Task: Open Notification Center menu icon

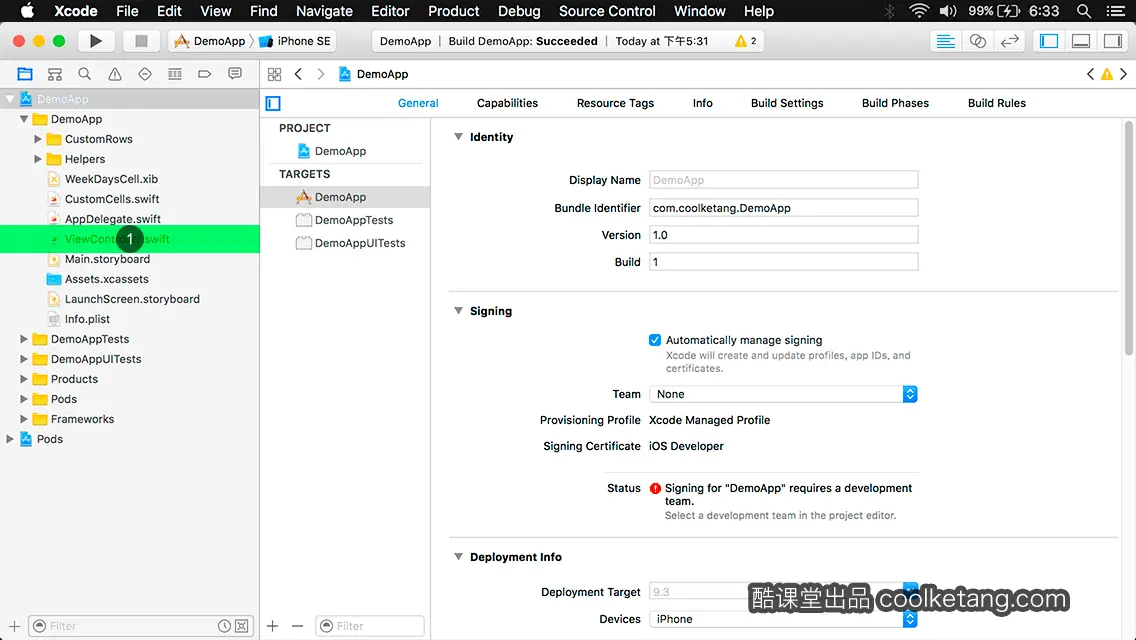Action: [x=1116, y=11]
